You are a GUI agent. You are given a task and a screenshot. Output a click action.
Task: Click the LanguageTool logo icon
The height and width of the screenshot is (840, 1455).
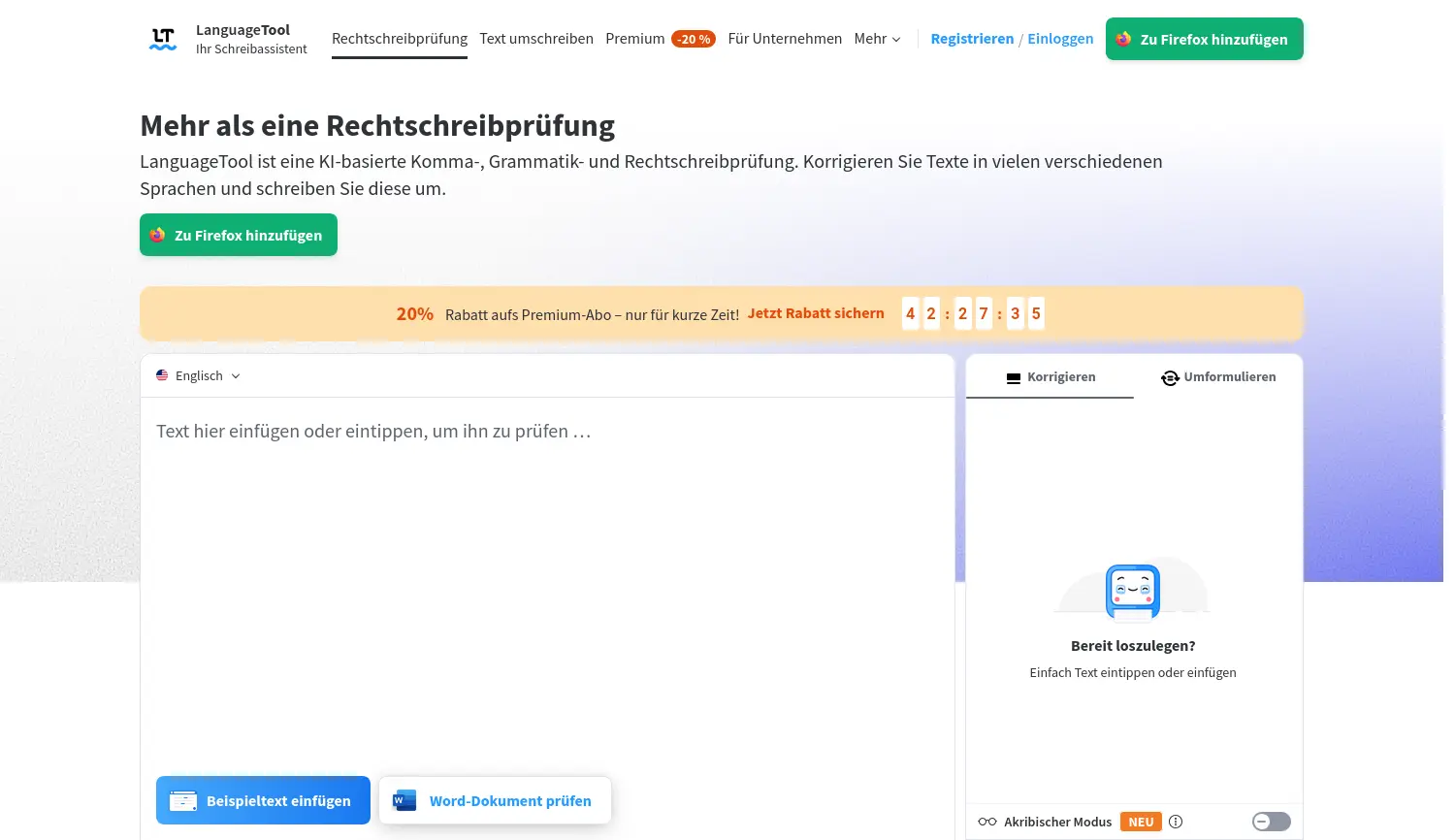point(162,39)
